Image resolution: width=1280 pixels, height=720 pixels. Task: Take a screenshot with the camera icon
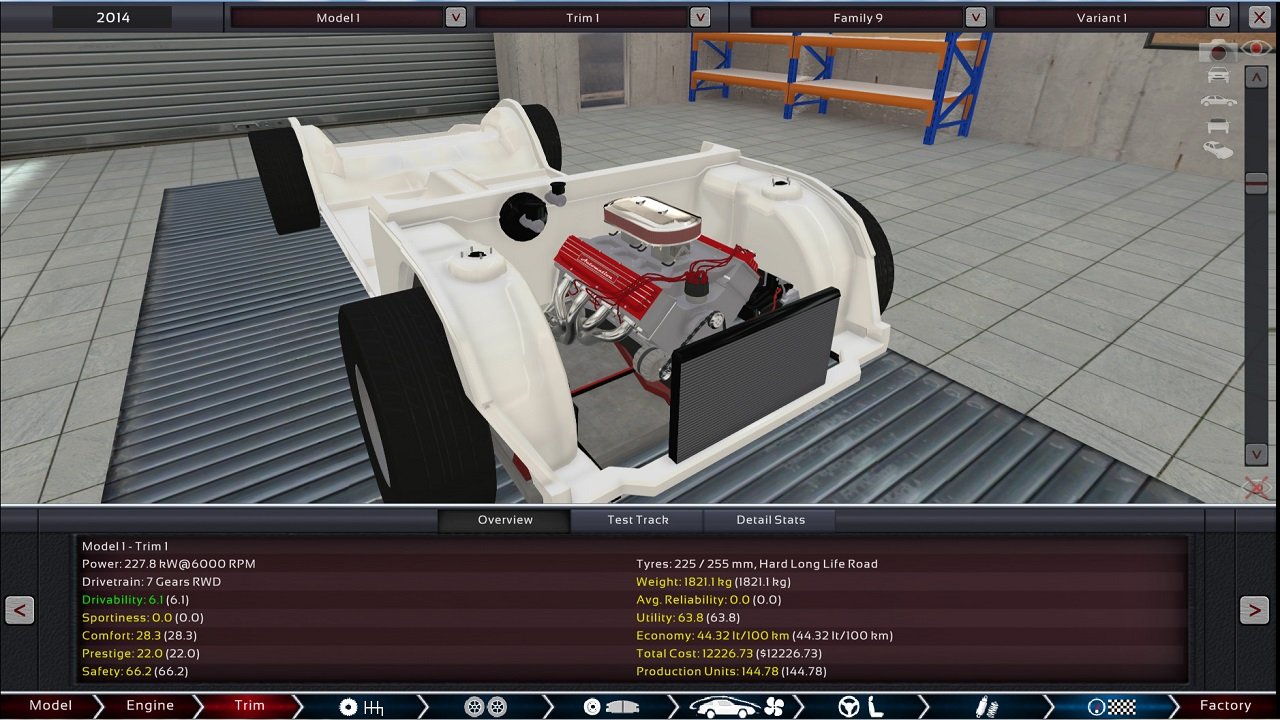1217,50
